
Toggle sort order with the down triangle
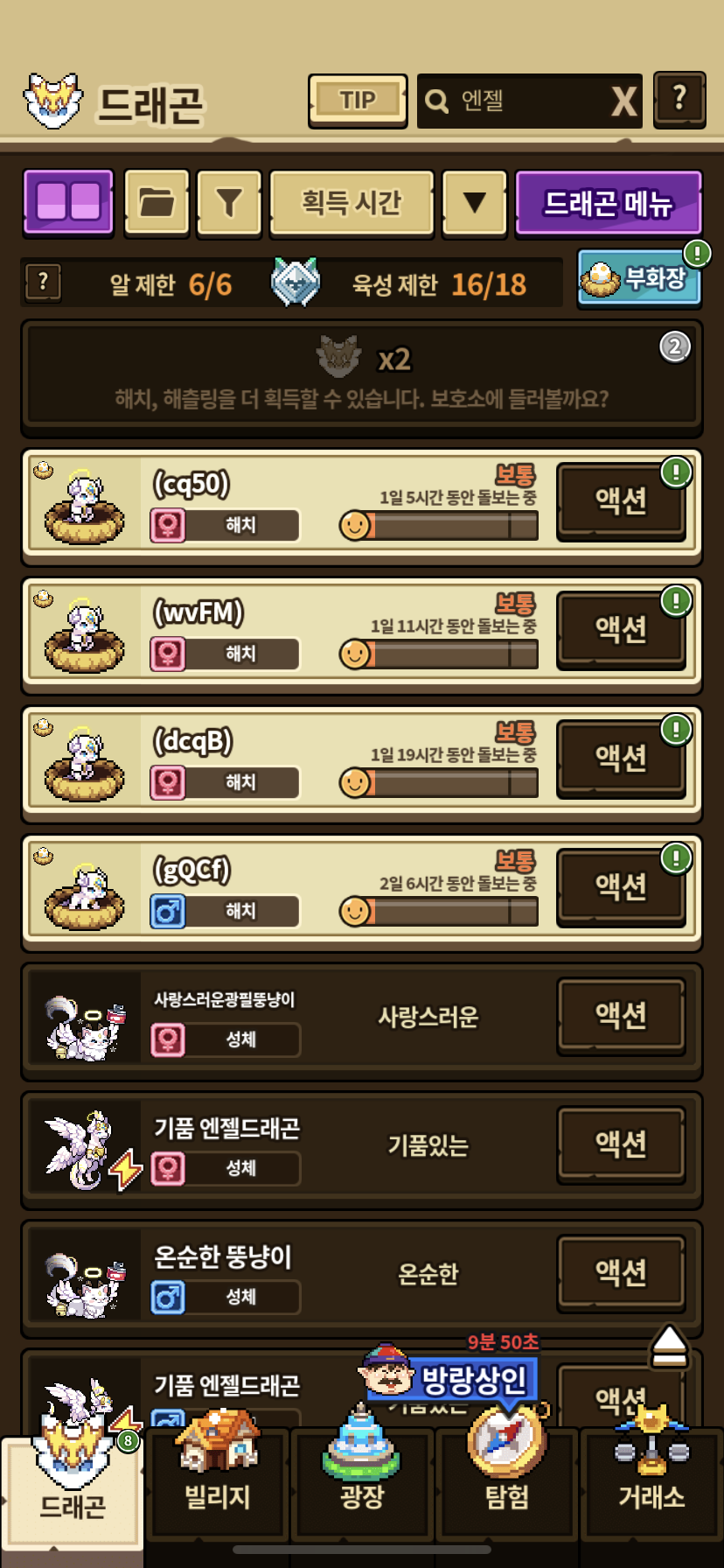pyautogui.click(x=475, y=202)
